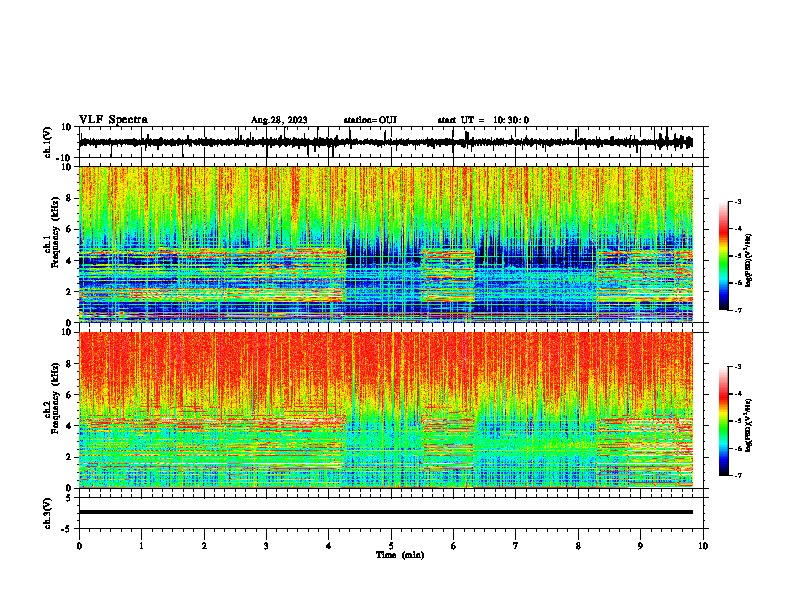Click the "6" kHz tick of ch.1 spectrogram
The height and width of the screenshot is (612, 792).
(x=69, y=230)
